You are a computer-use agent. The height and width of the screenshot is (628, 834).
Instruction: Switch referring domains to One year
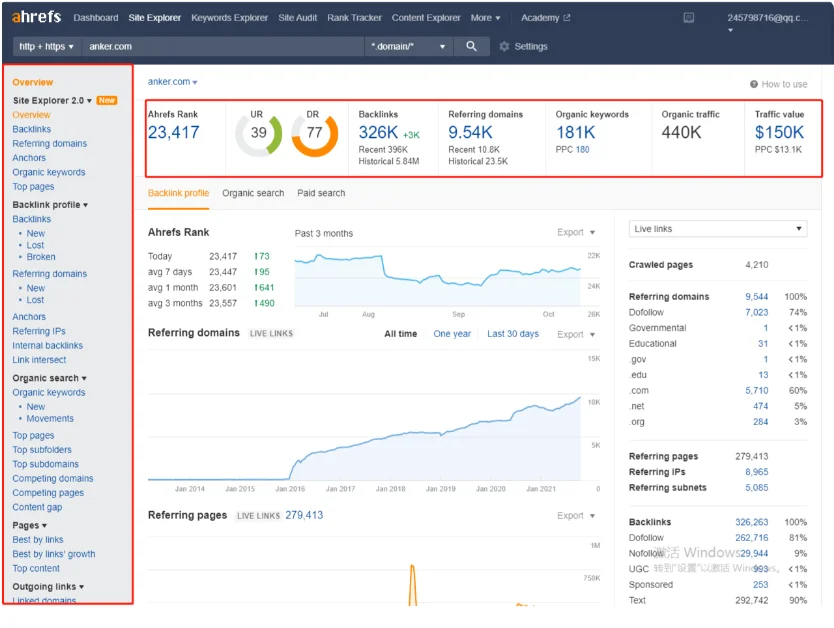click(x=452, y=333)
